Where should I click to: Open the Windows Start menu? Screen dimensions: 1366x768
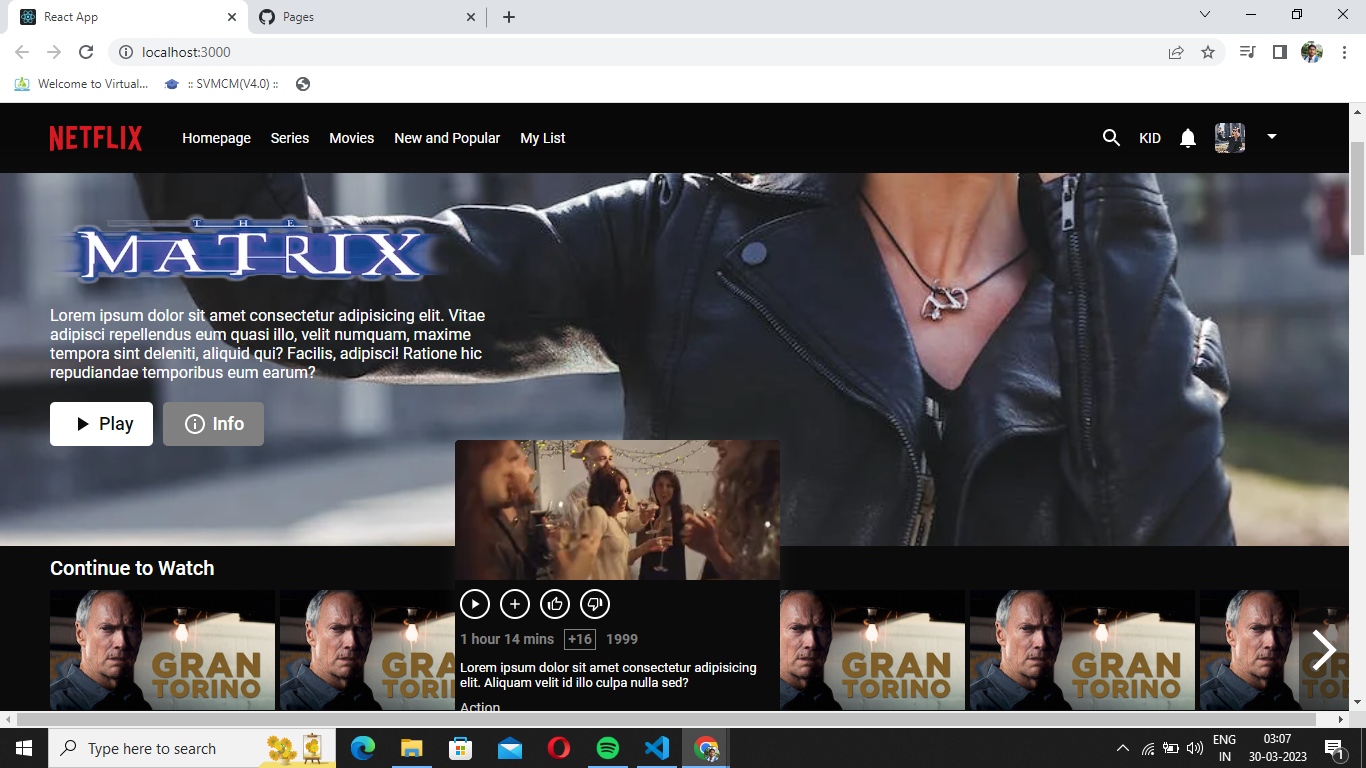pos(24,748)
